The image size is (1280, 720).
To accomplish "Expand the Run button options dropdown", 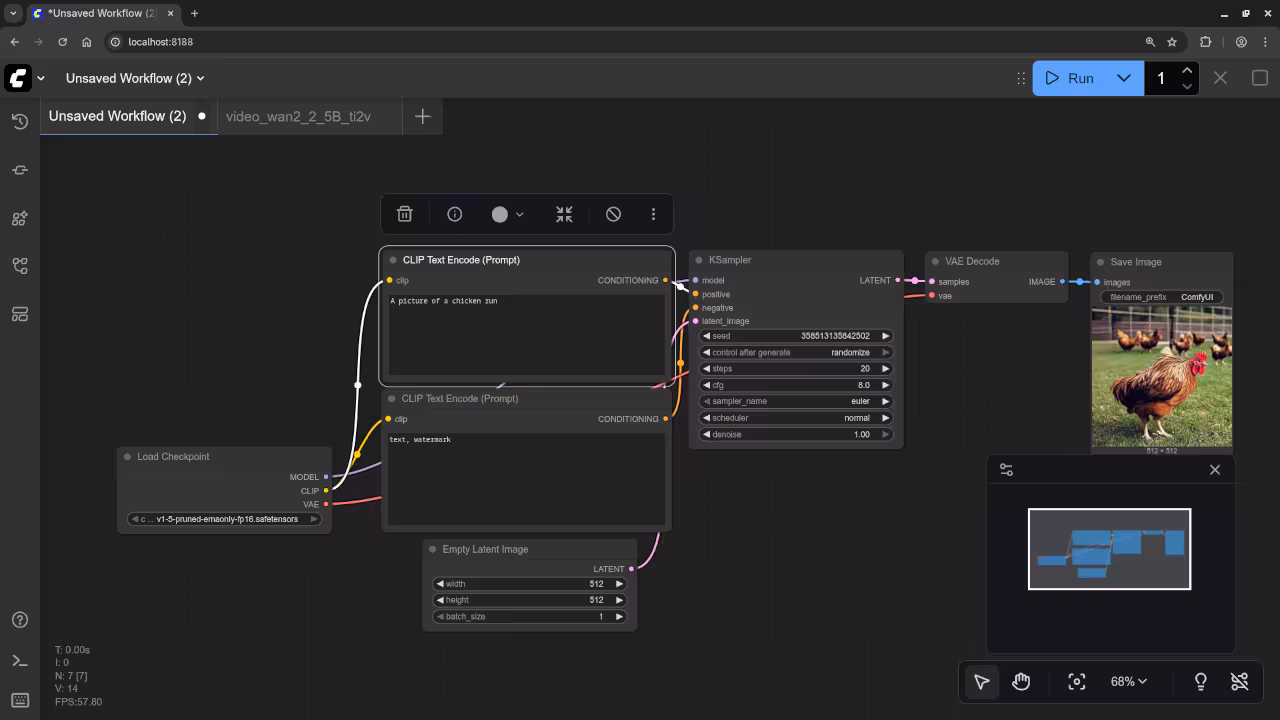I will (x=1123, y=78).
